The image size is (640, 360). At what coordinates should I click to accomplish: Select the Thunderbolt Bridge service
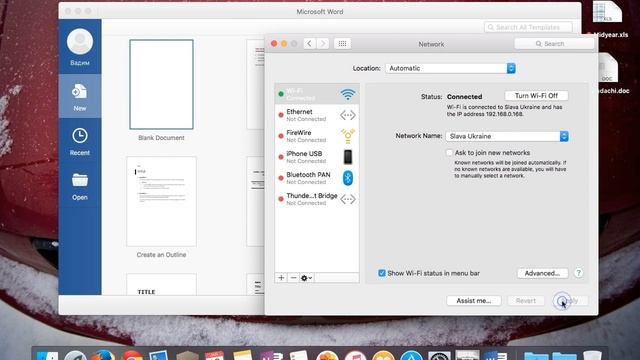[x=317, y=199]
